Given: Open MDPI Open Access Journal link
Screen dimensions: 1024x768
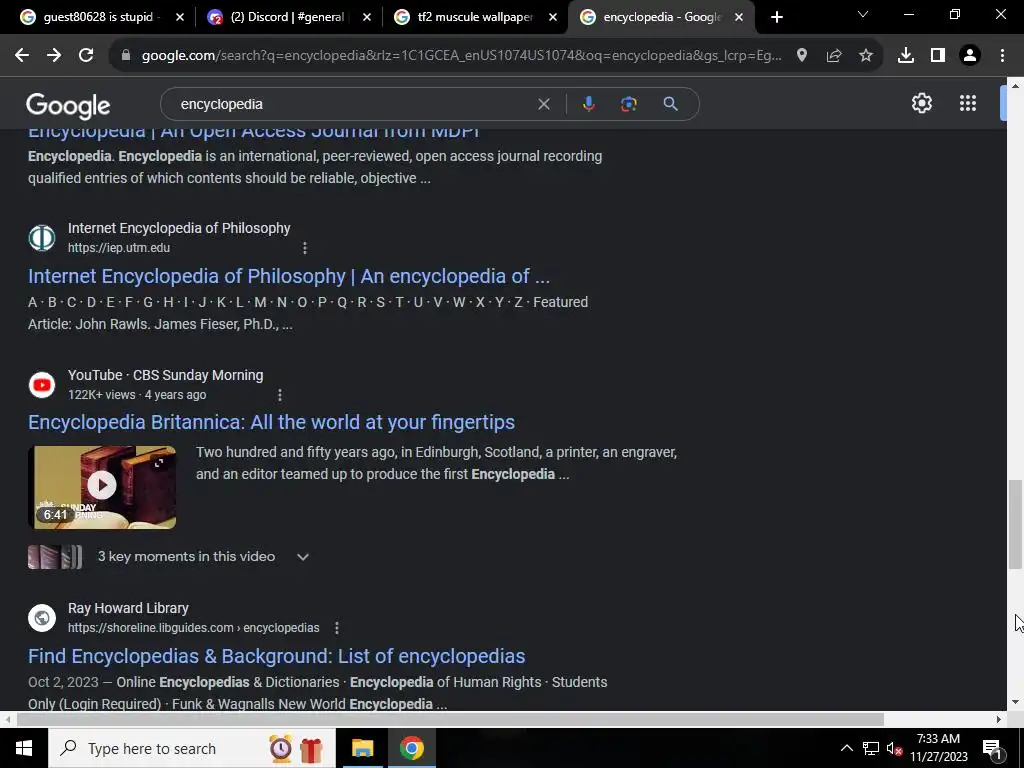Looking at the screenshot, I should 253,133.
